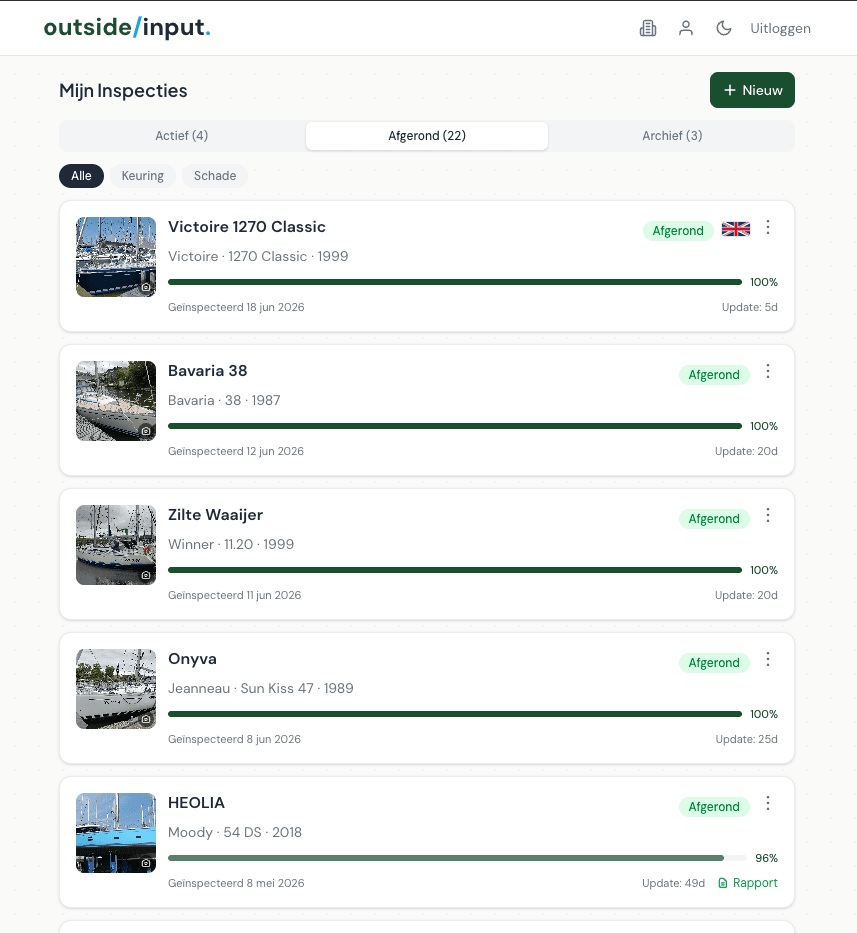
Task: Switch to the Actief (4) tab
Action: (x=182, y=136)
